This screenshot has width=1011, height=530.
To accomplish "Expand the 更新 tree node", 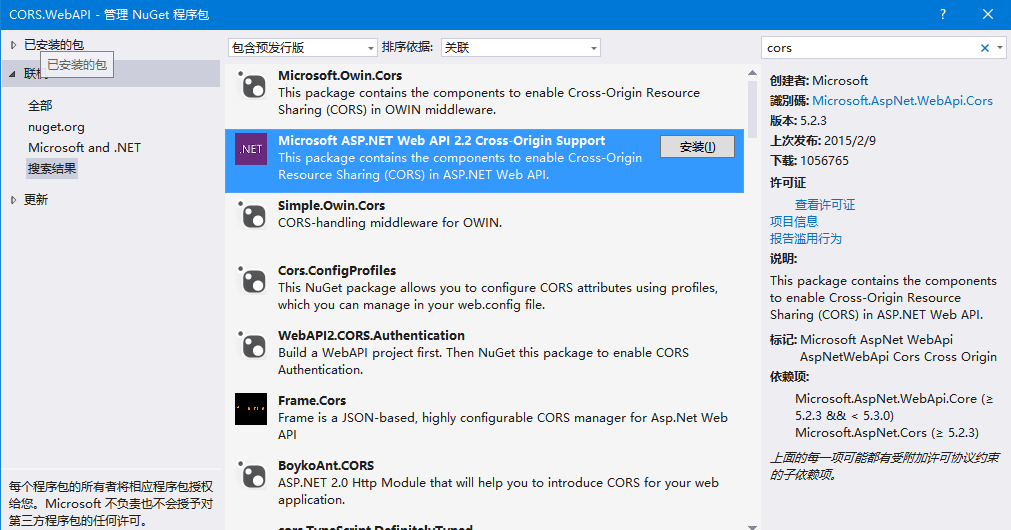I will click(13, 200).
